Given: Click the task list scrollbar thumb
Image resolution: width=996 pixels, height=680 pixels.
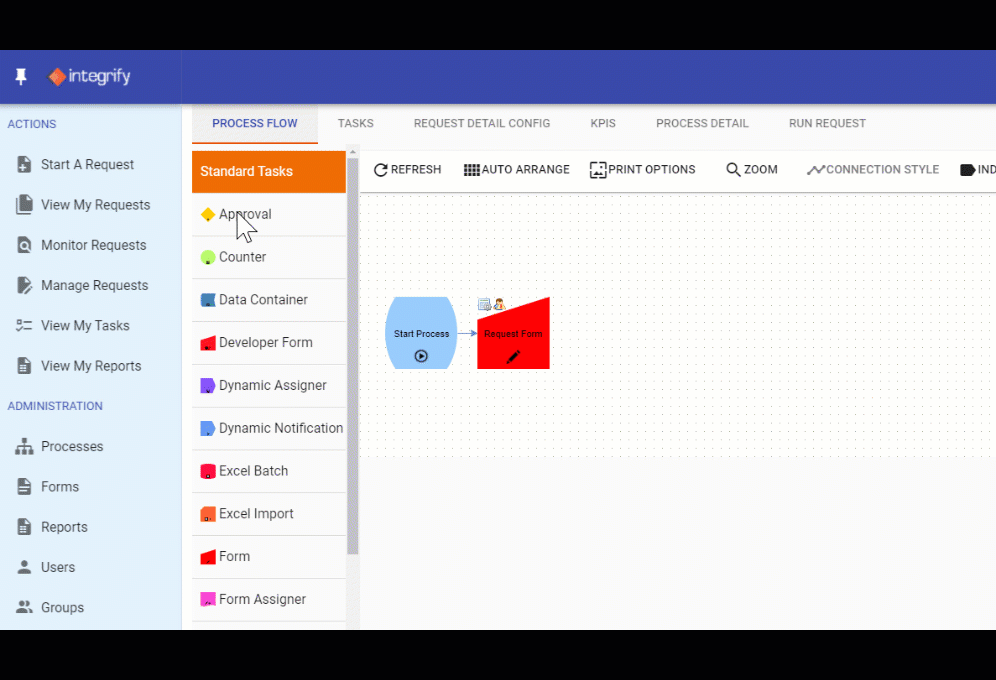Looking at the screenshot, I should 353,356.
